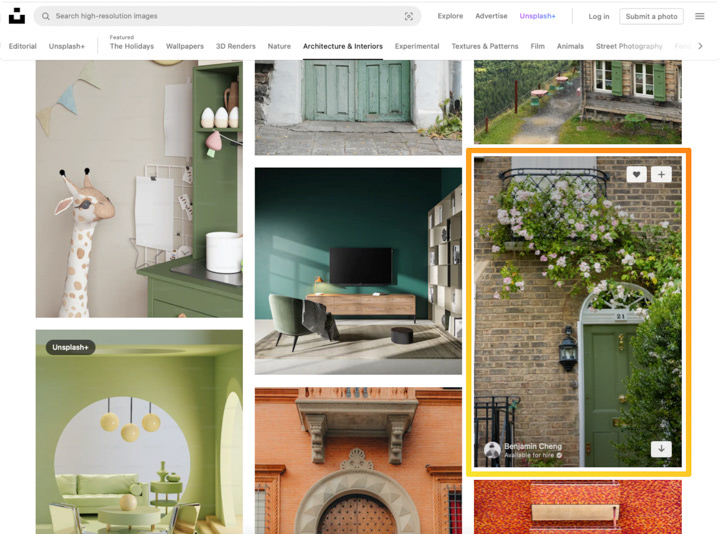The height and width of the screenshot is (534, 720).
Task: Click Log in
Action: pyautogui.click(x=599, y=17)
